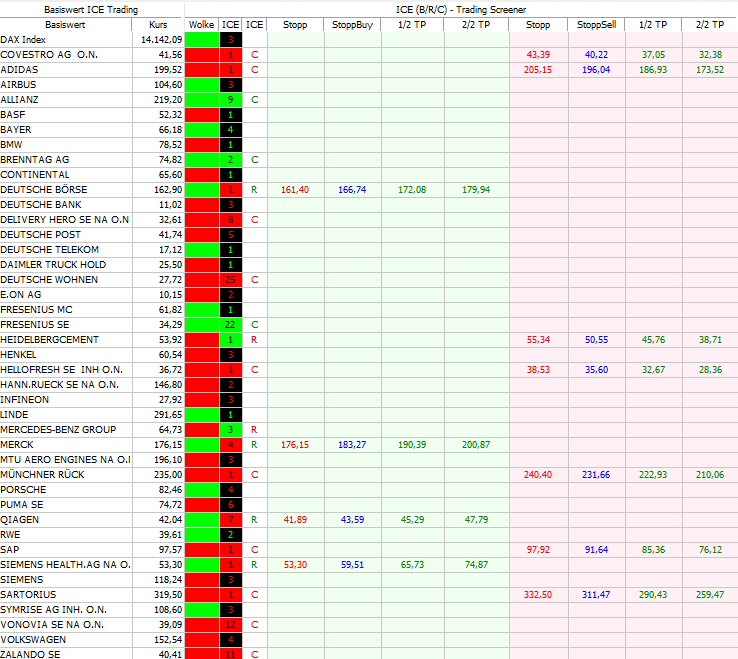Click the Basiswert column header
738x659 pixels.
point(65,25)
